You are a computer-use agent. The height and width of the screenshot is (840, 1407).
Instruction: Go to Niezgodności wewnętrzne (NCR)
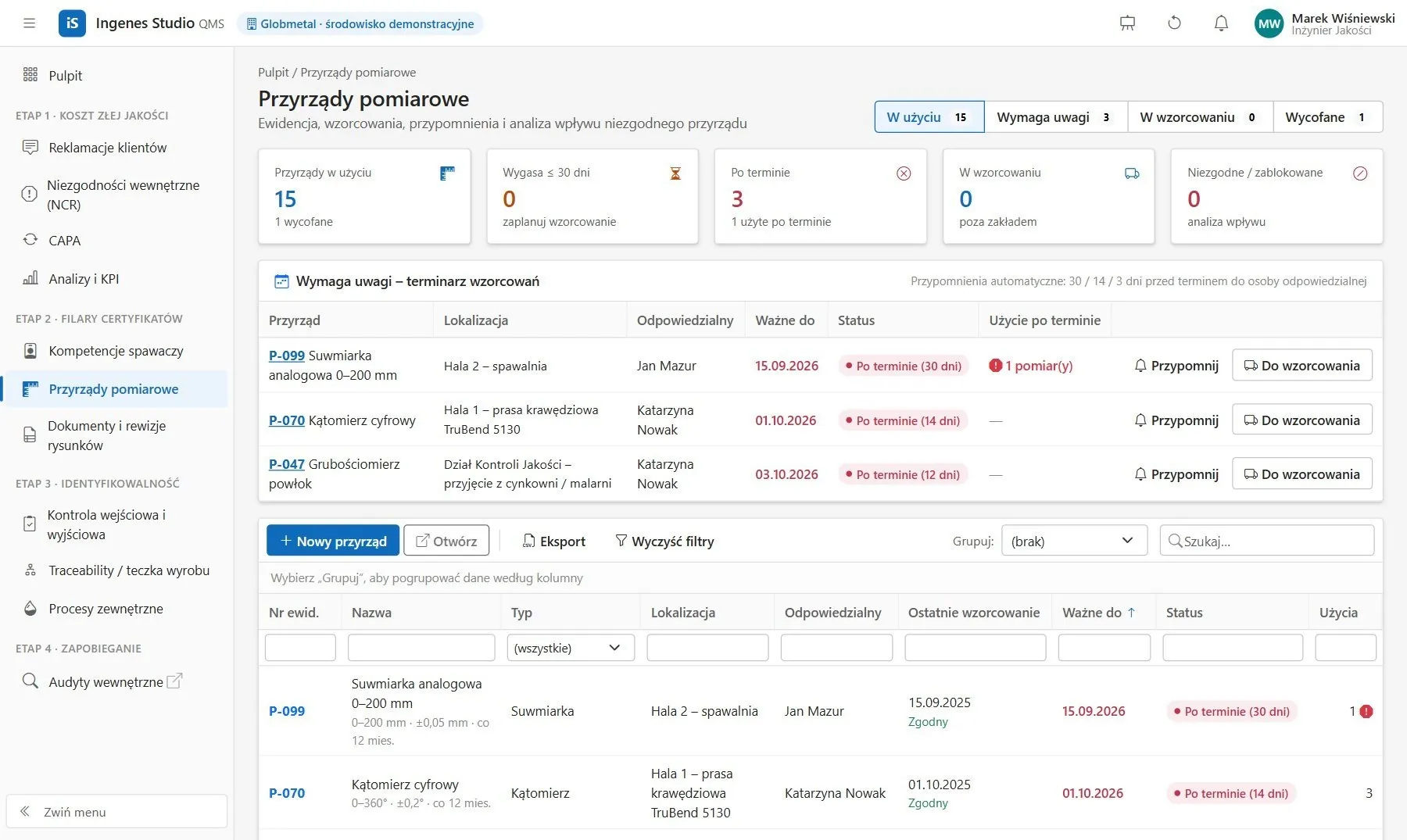point(116,195)
